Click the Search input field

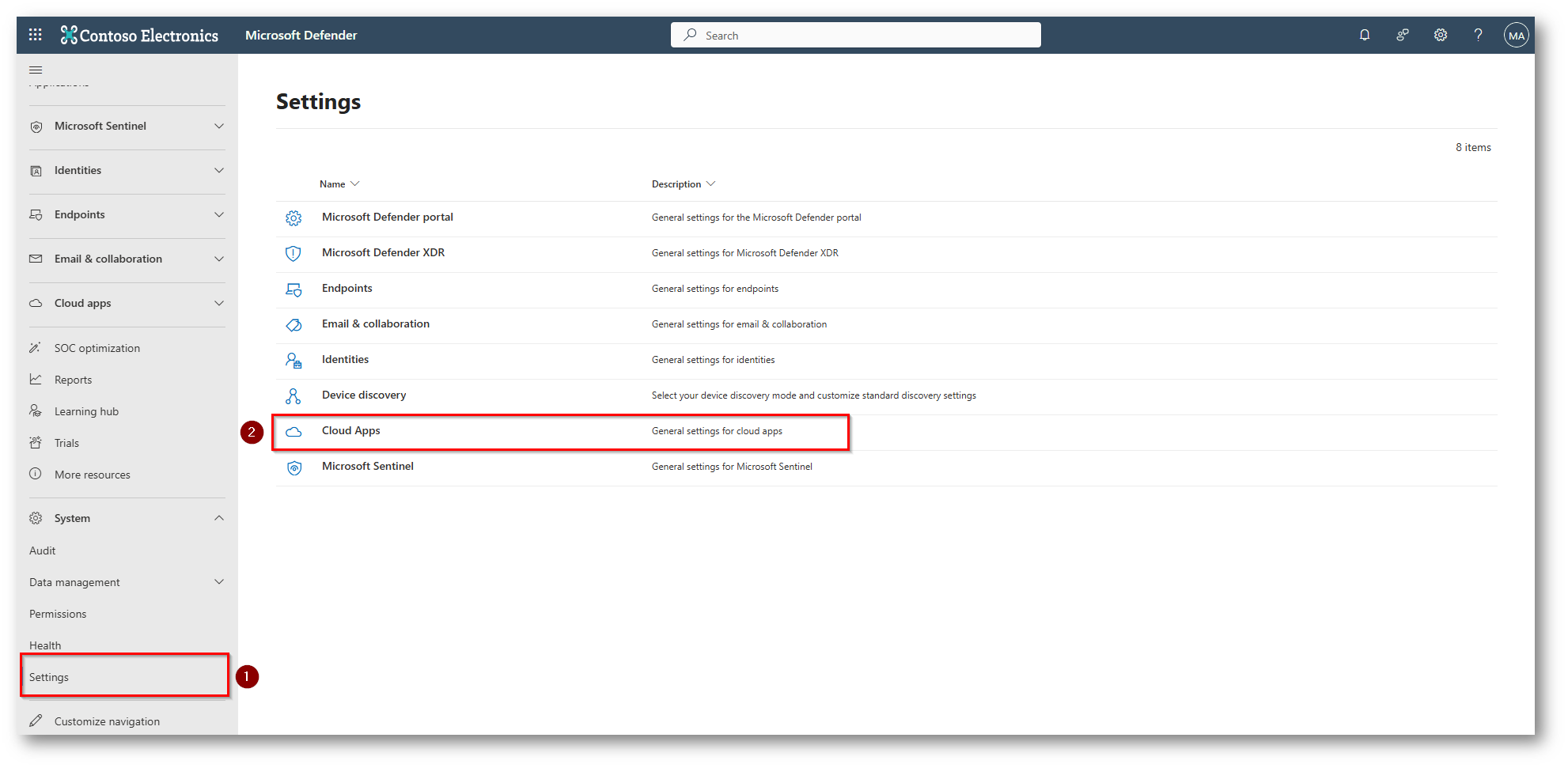[856, 35]
